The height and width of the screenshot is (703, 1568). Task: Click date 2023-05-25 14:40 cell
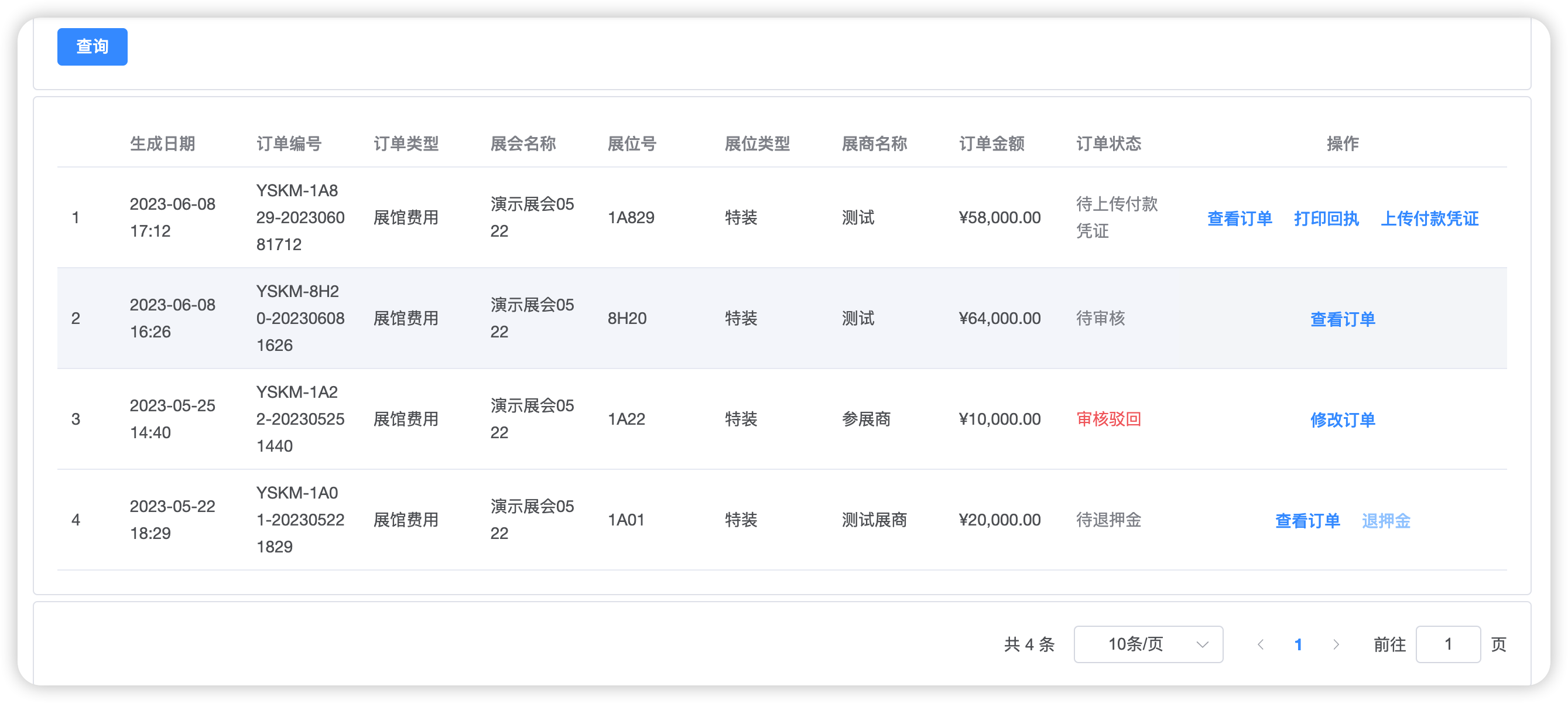click(x=172, y=418)
